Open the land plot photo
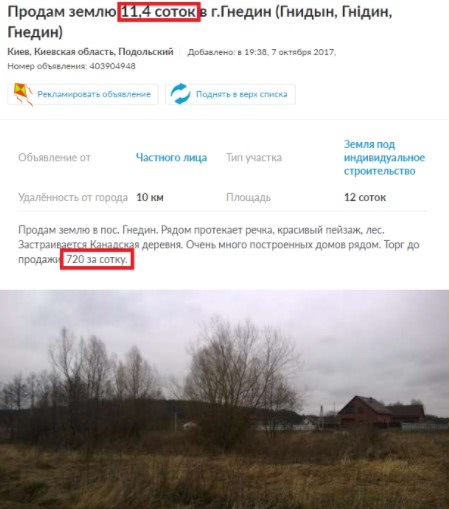Screen dimensions: 449x509 pos(224,399)
